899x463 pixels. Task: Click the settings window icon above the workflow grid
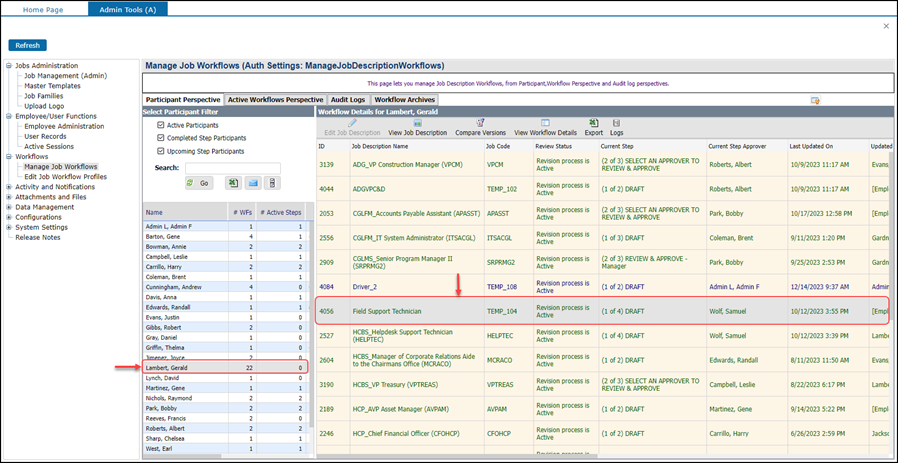(x=816, y=100)
